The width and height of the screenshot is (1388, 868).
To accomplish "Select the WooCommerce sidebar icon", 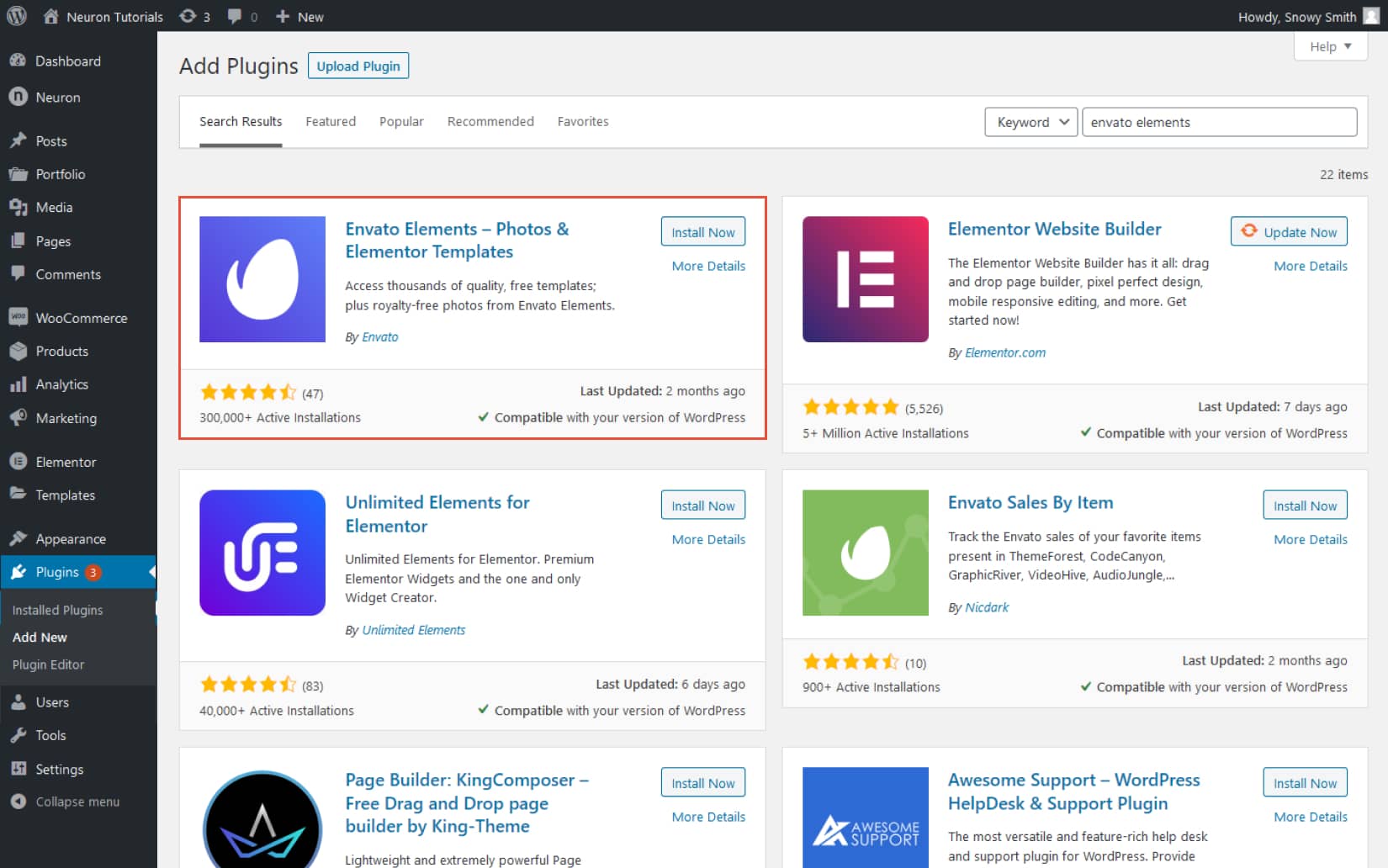I will point(19,317).
